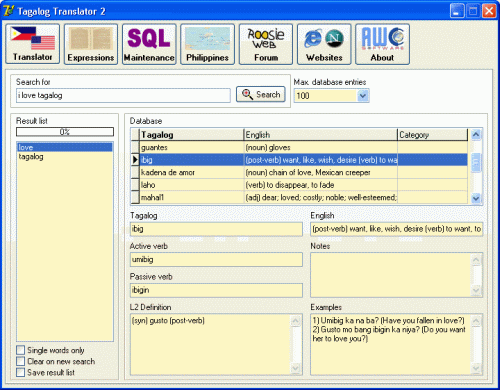Click the Category column header
500x390 pixels.
[x=433, y=135]
